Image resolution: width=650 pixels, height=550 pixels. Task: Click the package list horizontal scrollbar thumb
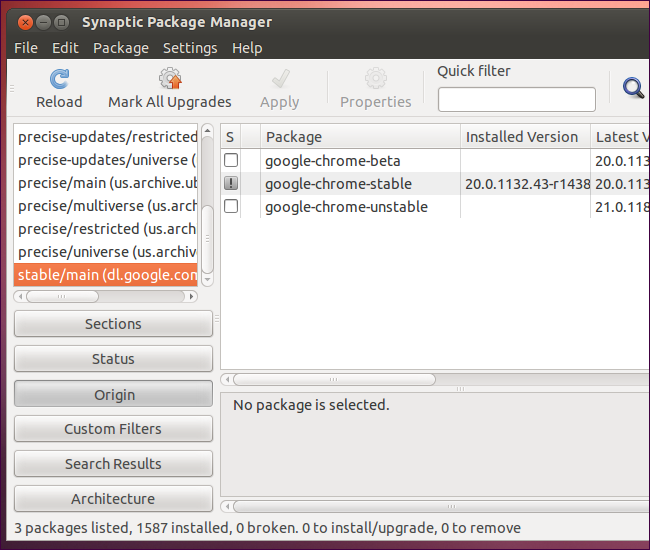tap(334, 379)
